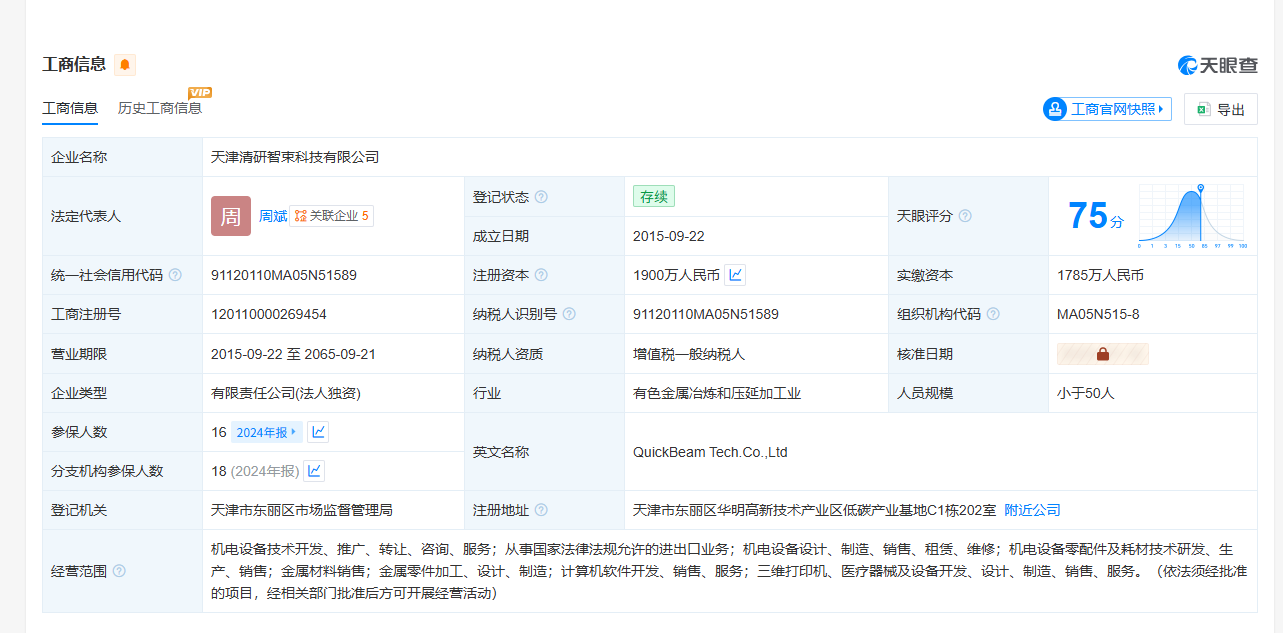Click the locked 核准日期 VIP field
The width and height of the screenshot is (1283, 633).
[1102, 354]
